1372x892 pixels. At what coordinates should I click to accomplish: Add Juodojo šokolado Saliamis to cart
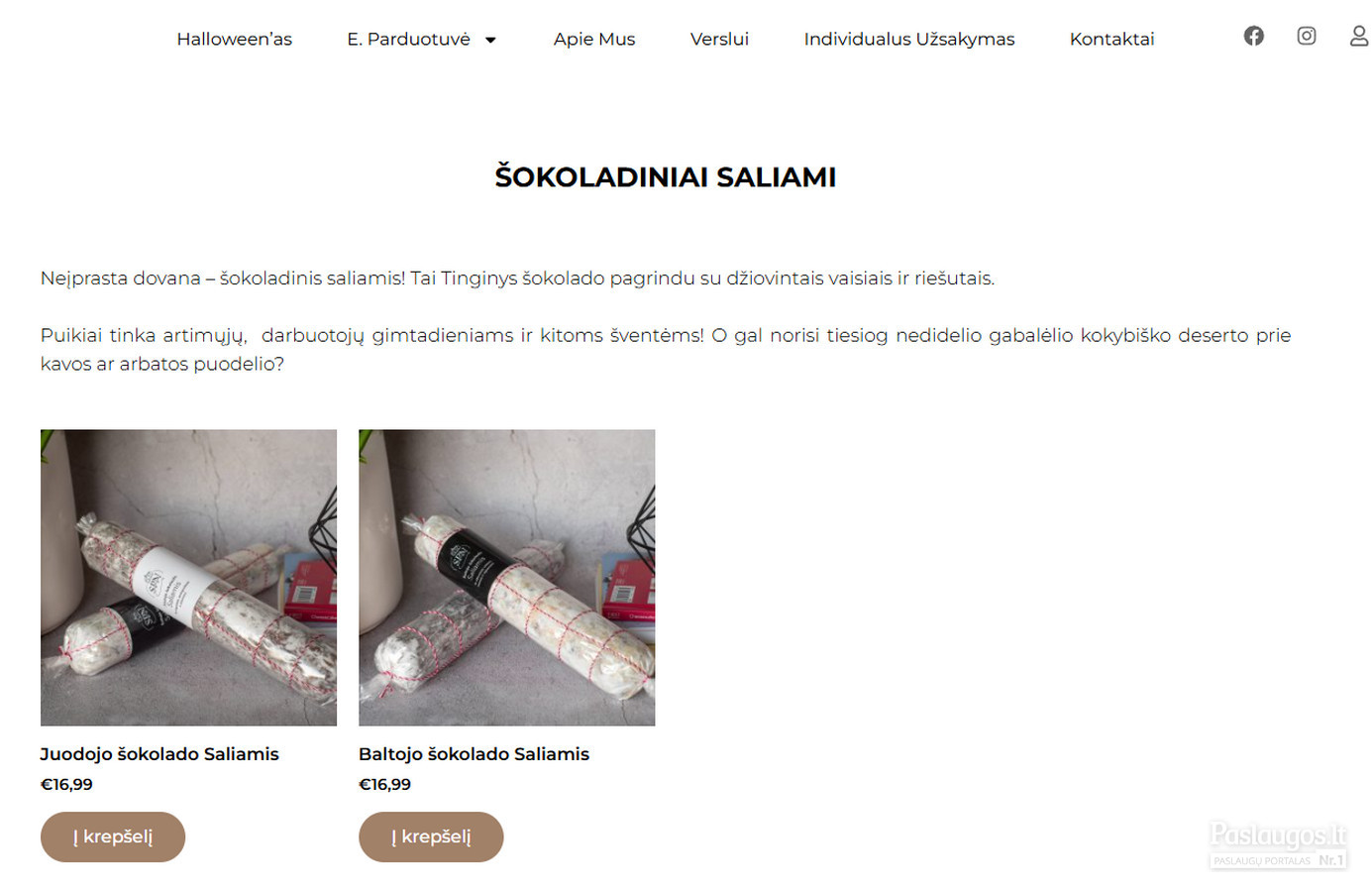pyautogui.click(x=113, y=836)
